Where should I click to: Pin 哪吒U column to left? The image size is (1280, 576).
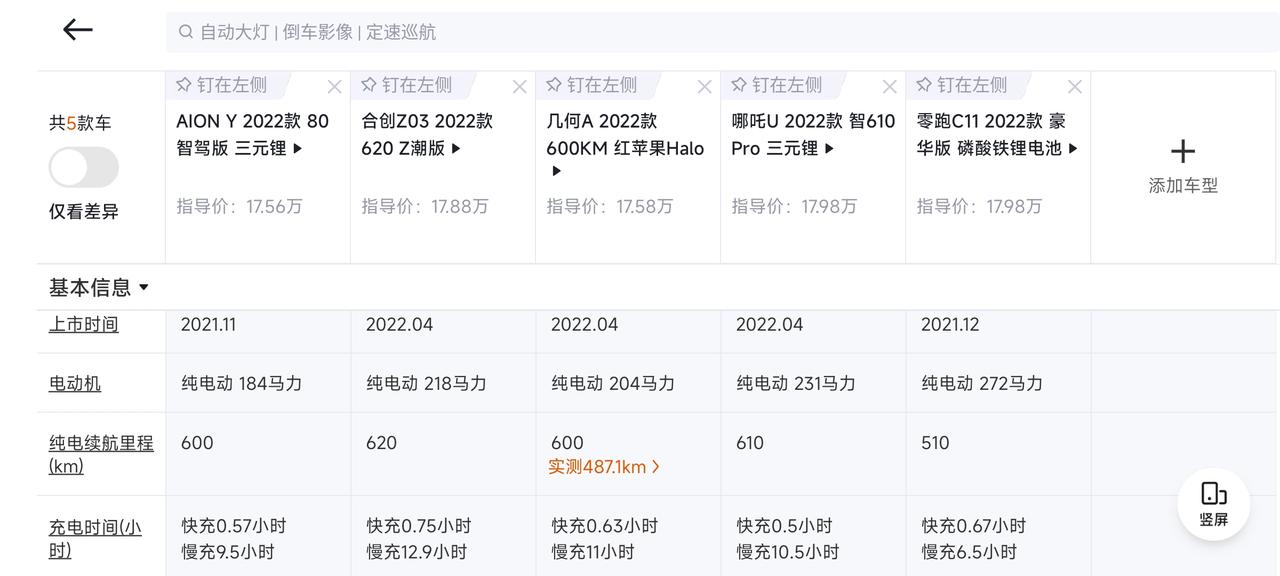(777, 85)
